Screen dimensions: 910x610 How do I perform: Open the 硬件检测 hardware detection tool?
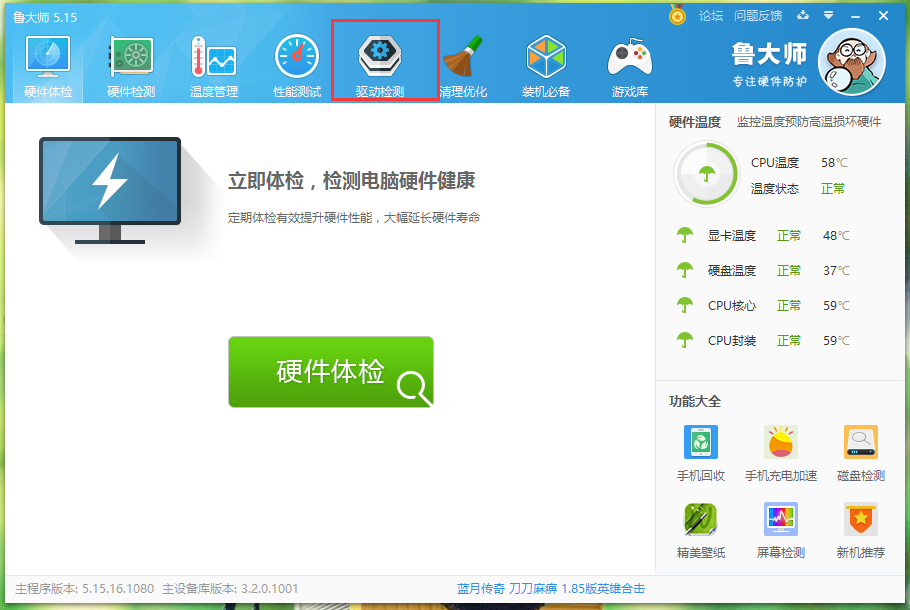coord(129,62)
